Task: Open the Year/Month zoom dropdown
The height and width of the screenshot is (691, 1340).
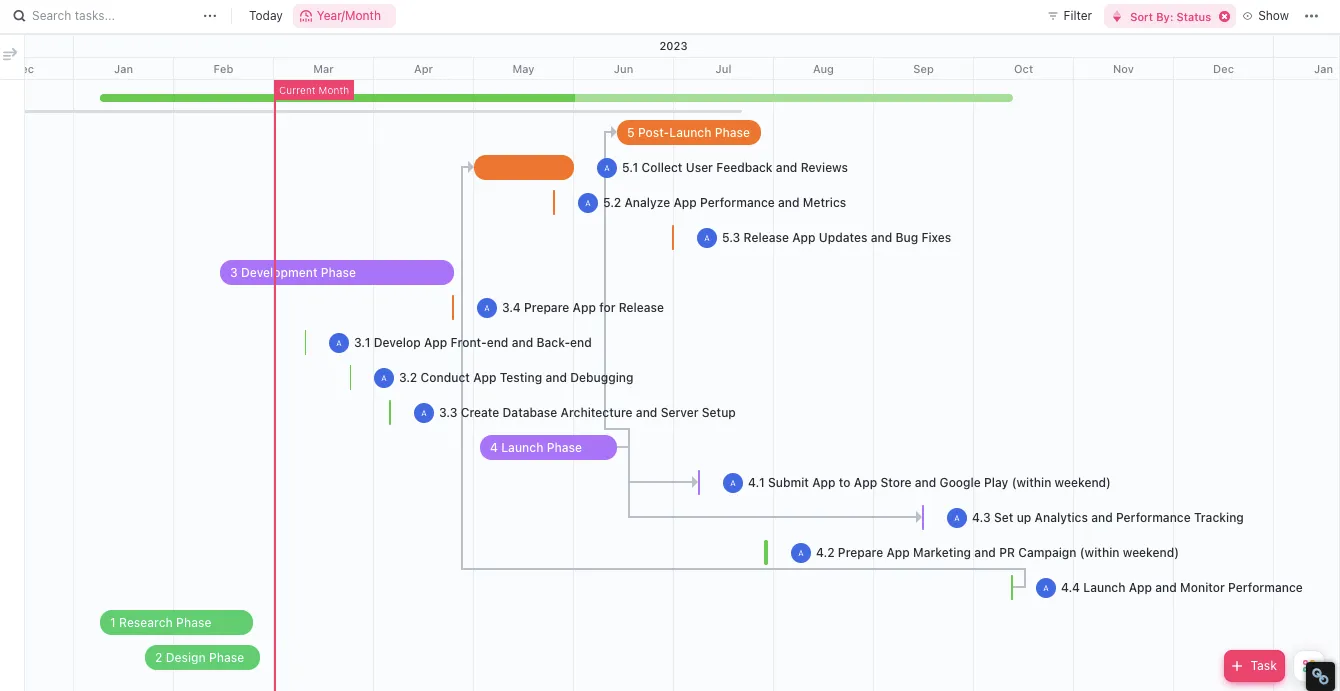Action: click(x=343, y=16)
